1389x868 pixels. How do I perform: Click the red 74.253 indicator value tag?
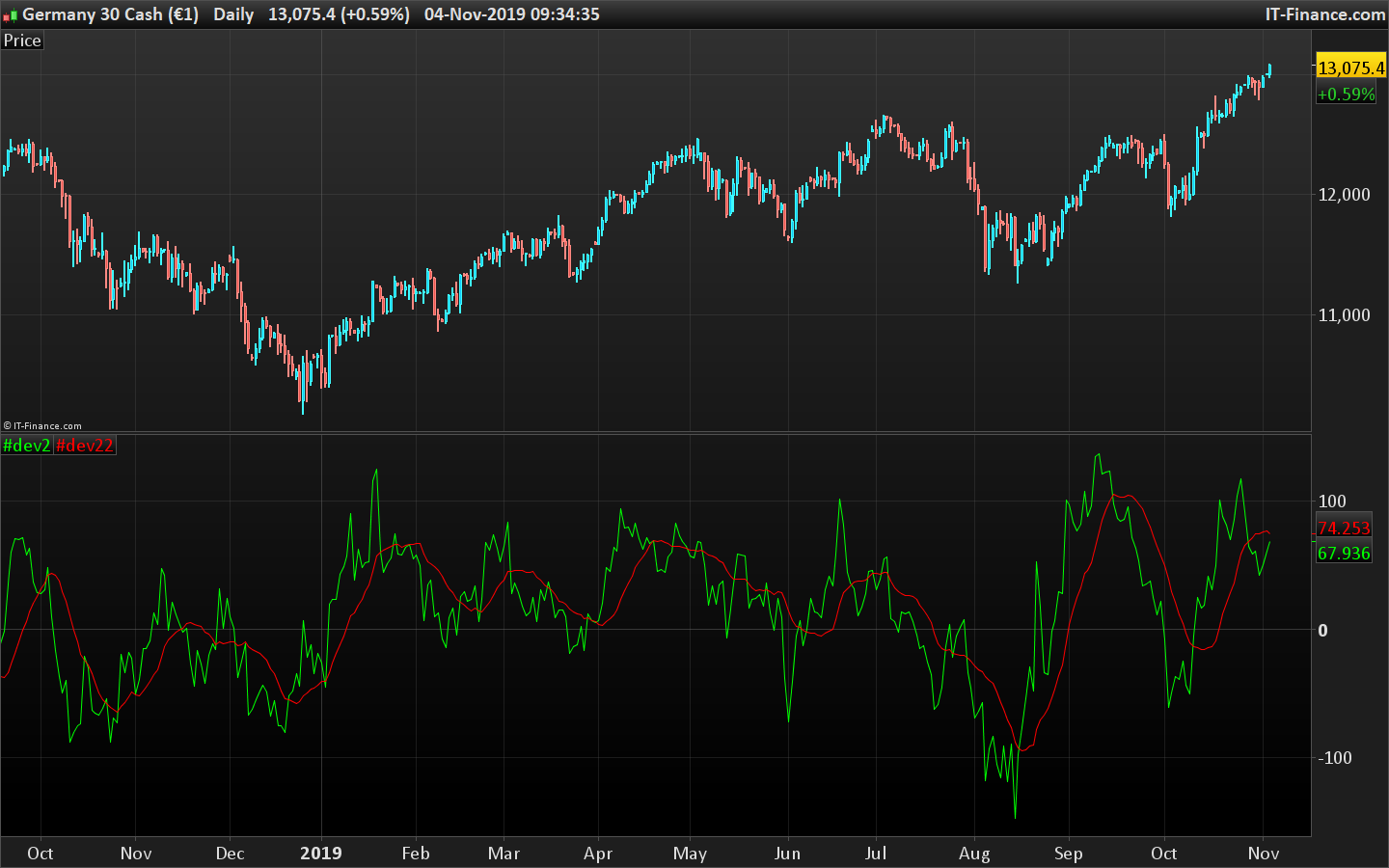point(1344,528)
